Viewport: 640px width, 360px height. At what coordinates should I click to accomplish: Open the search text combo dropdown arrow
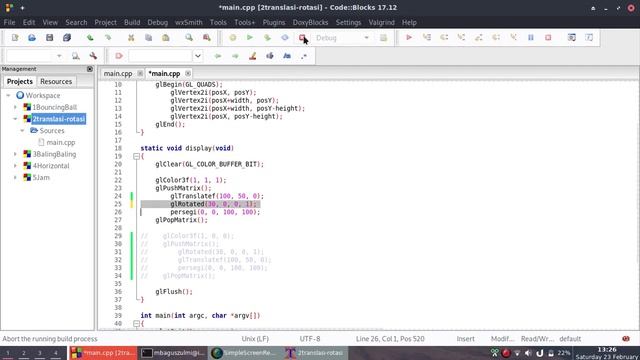[x=198, y=56]
